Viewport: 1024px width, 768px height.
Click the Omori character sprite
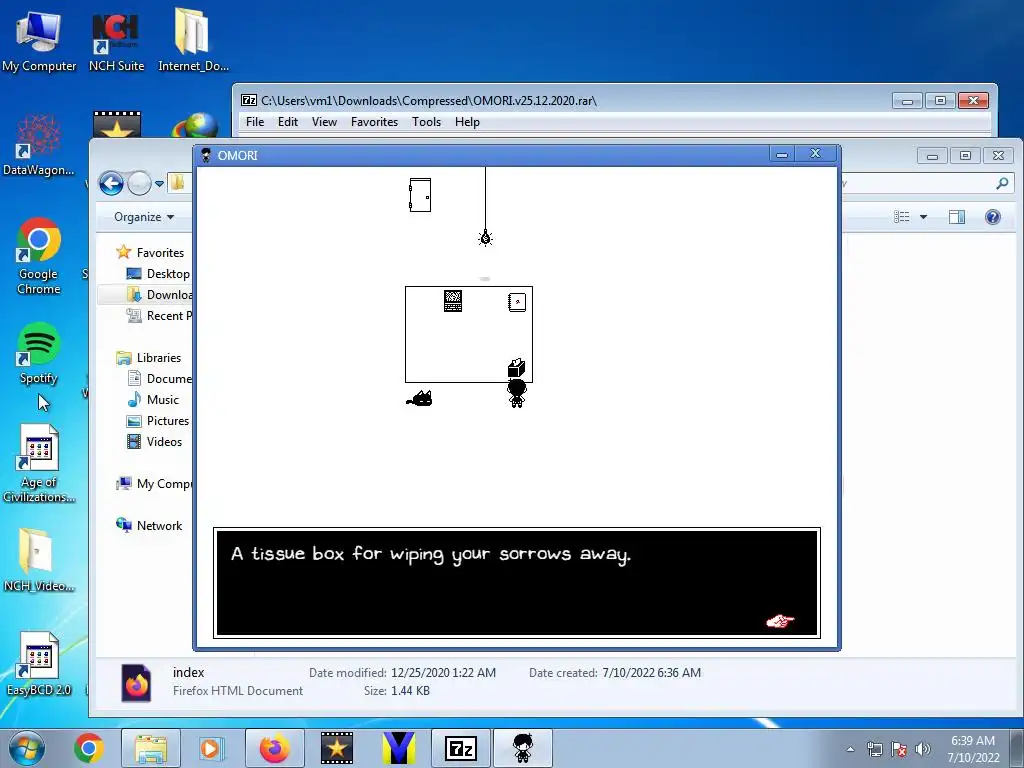(517, 394)
